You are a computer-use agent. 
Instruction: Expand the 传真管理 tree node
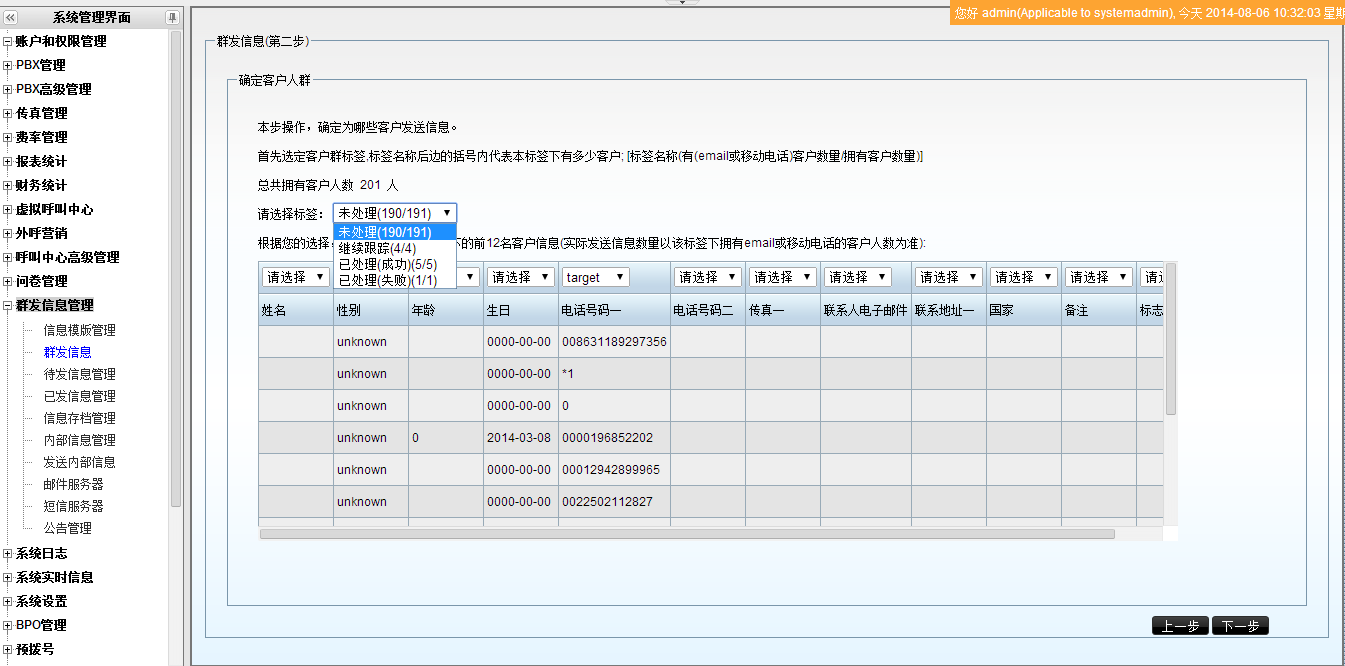point(8,114)
